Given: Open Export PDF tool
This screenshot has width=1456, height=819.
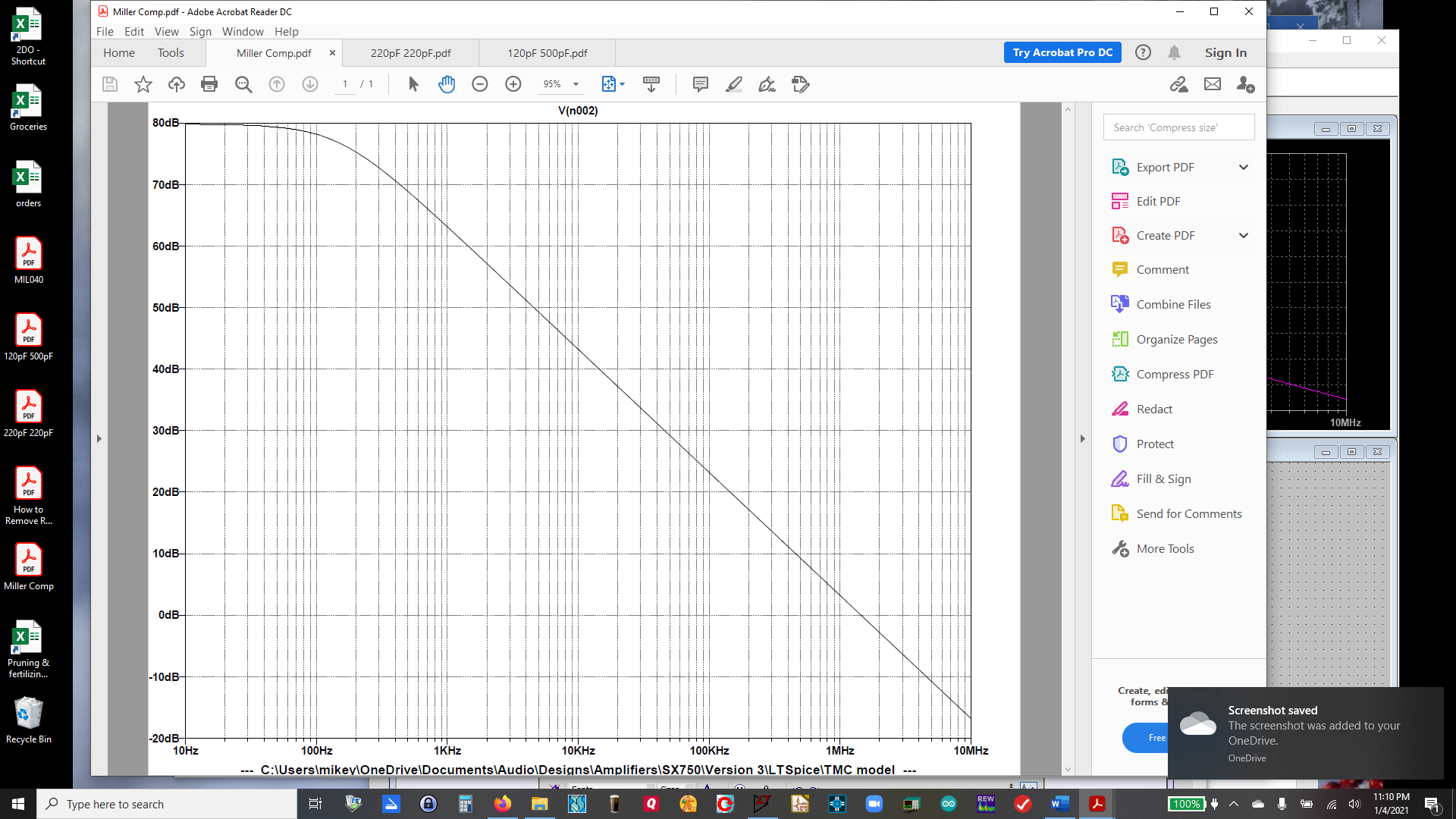Looking at the screenshot, I should point(1165,167).
